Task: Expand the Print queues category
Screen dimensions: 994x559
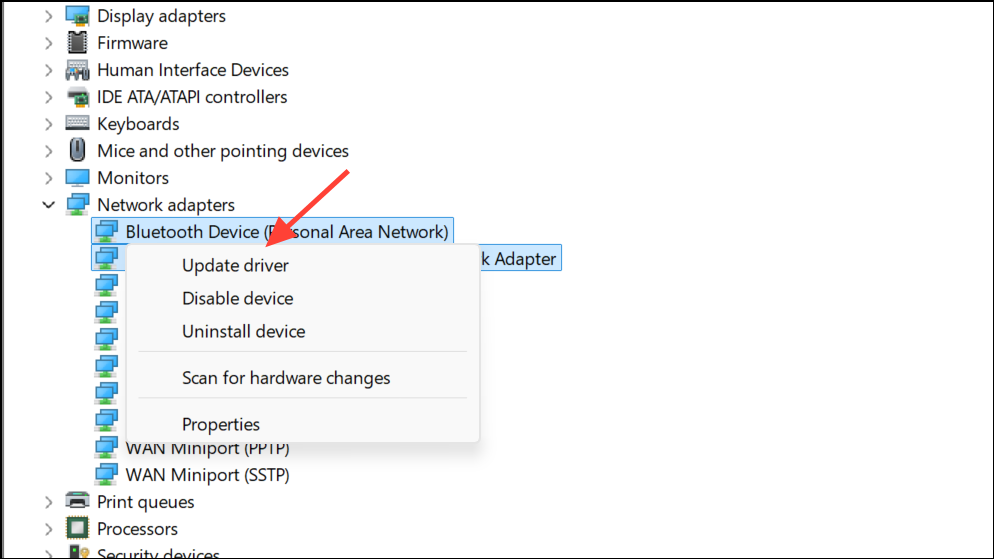Action: 48,502
